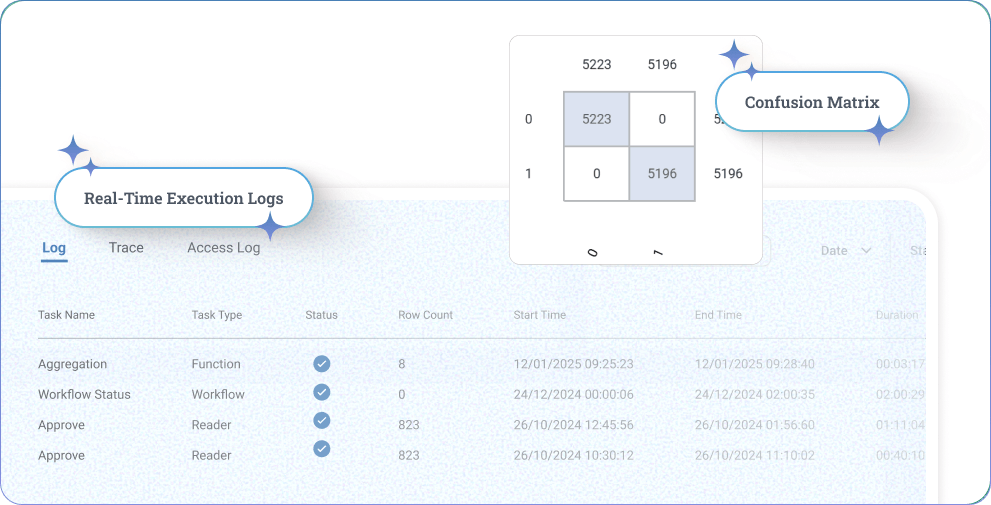Screen dimensions: 991x505
Task: Sort by the Task Name column header
Action: 66,315
